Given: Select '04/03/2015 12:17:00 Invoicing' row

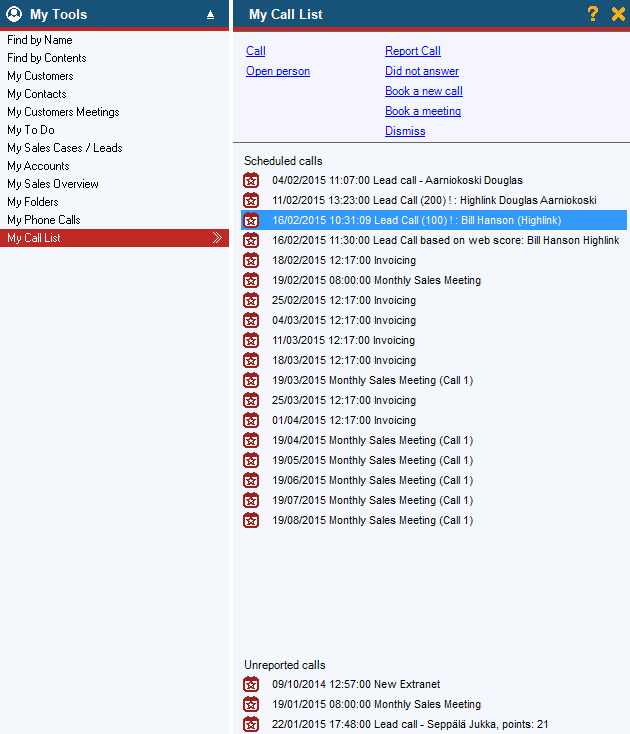Looking at the screenshot, I should tap(344, 321).
